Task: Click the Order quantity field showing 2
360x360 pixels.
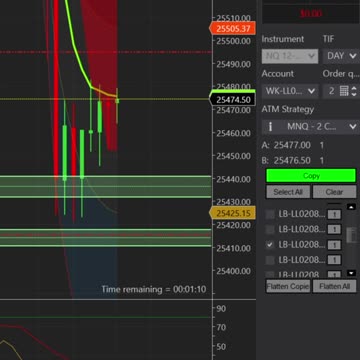Action: 332,91
